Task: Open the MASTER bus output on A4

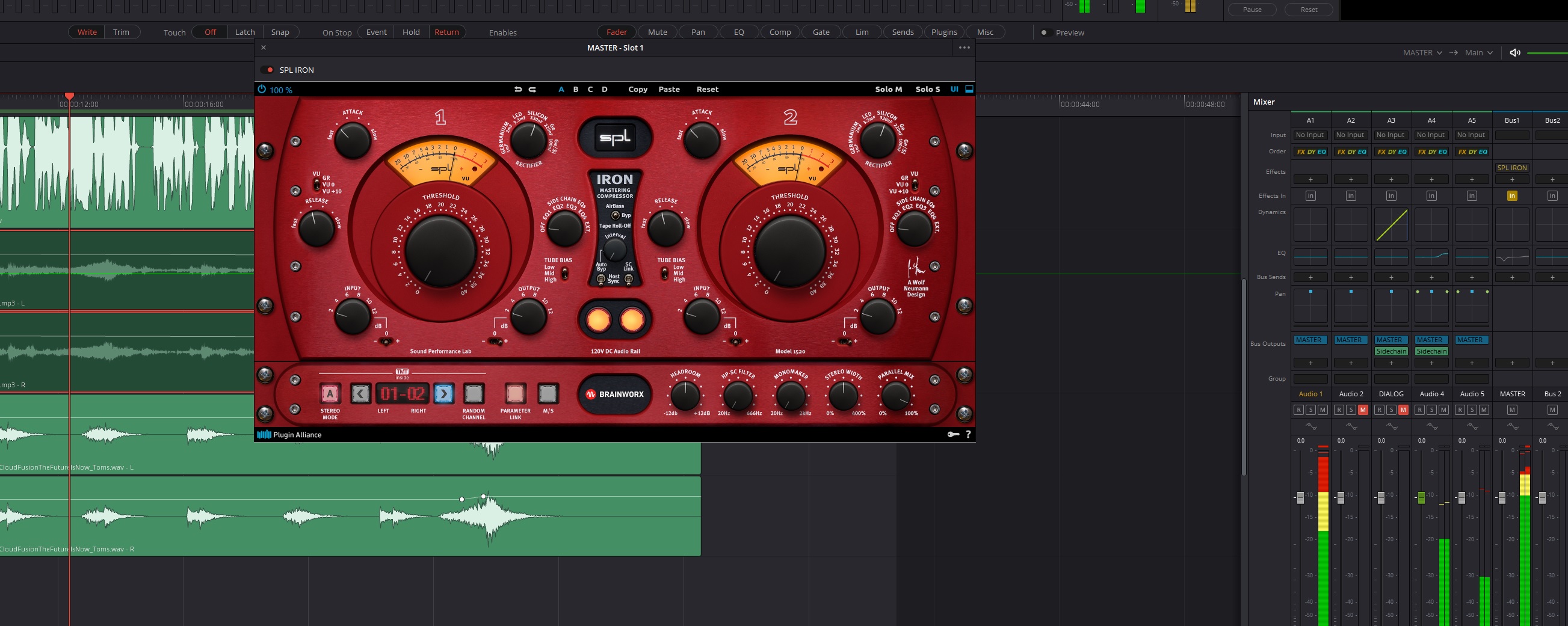Action: point(1431,340)
